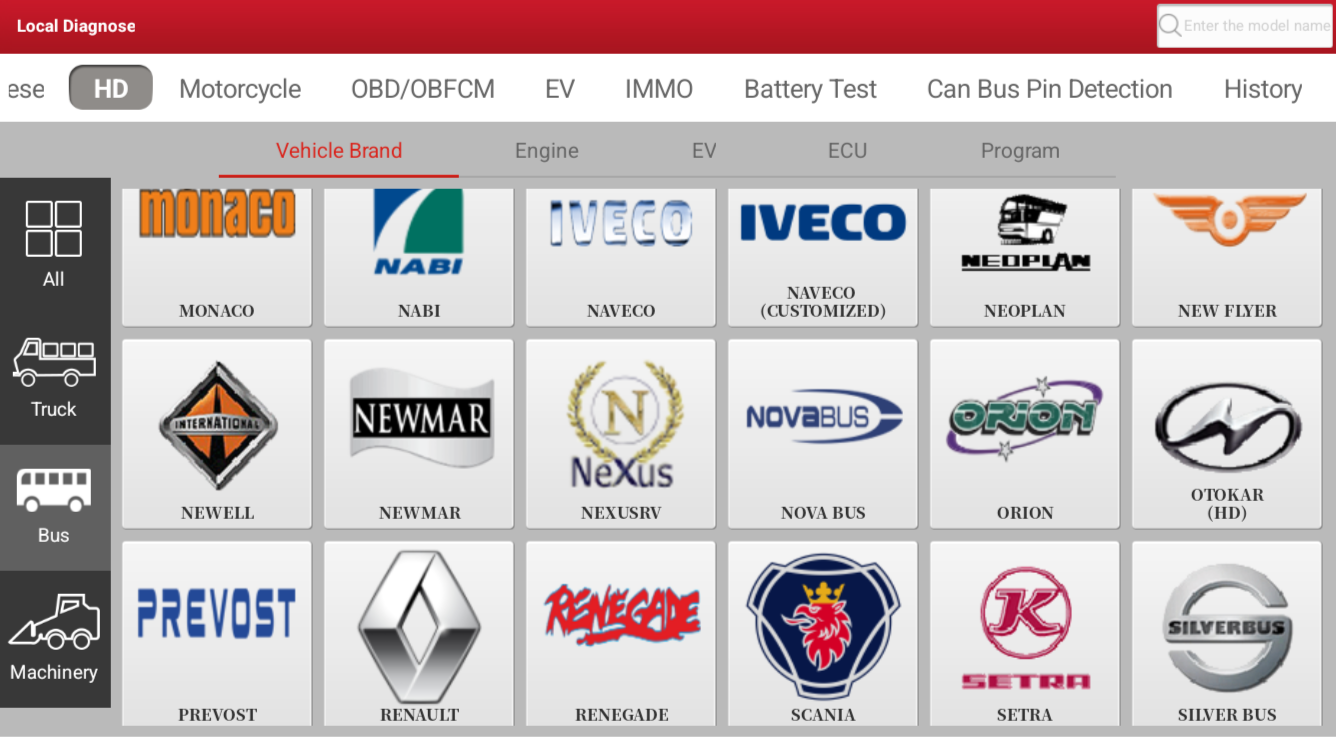The width and height of the screenshot is (1336, 739).
Task: Open the IMMO section
Action: (659, 88)
